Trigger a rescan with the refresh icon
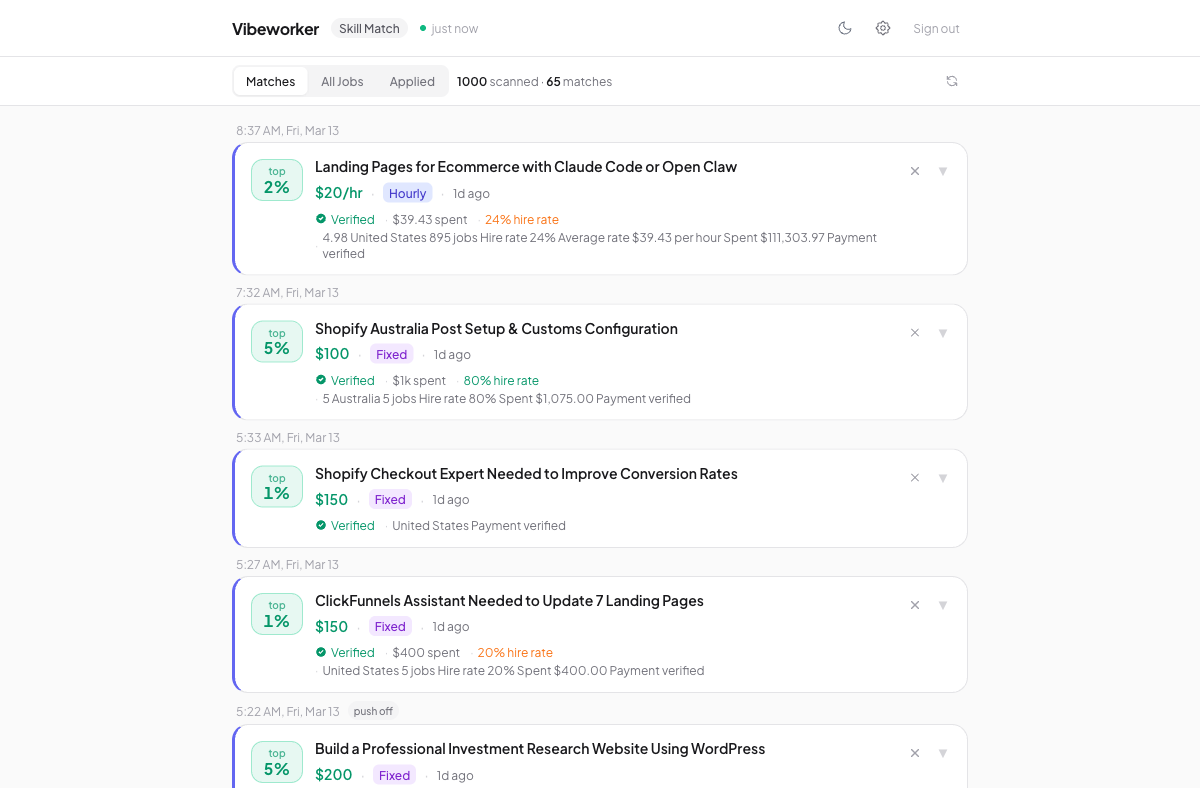Viewport: 1200px width, 788px height. coord(952,81)
